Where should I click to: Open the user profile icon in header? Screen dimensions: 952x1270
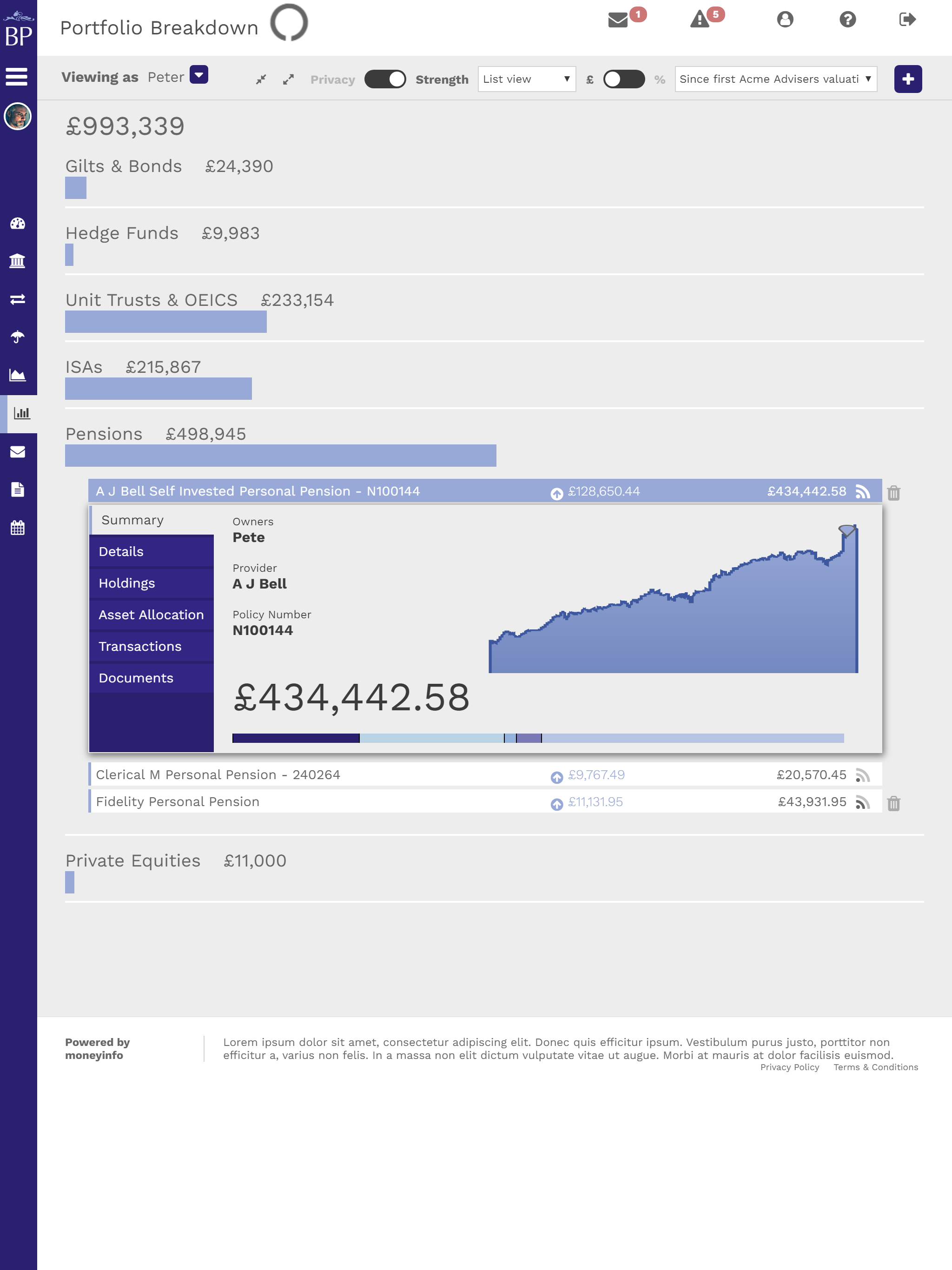coord(785,20)
